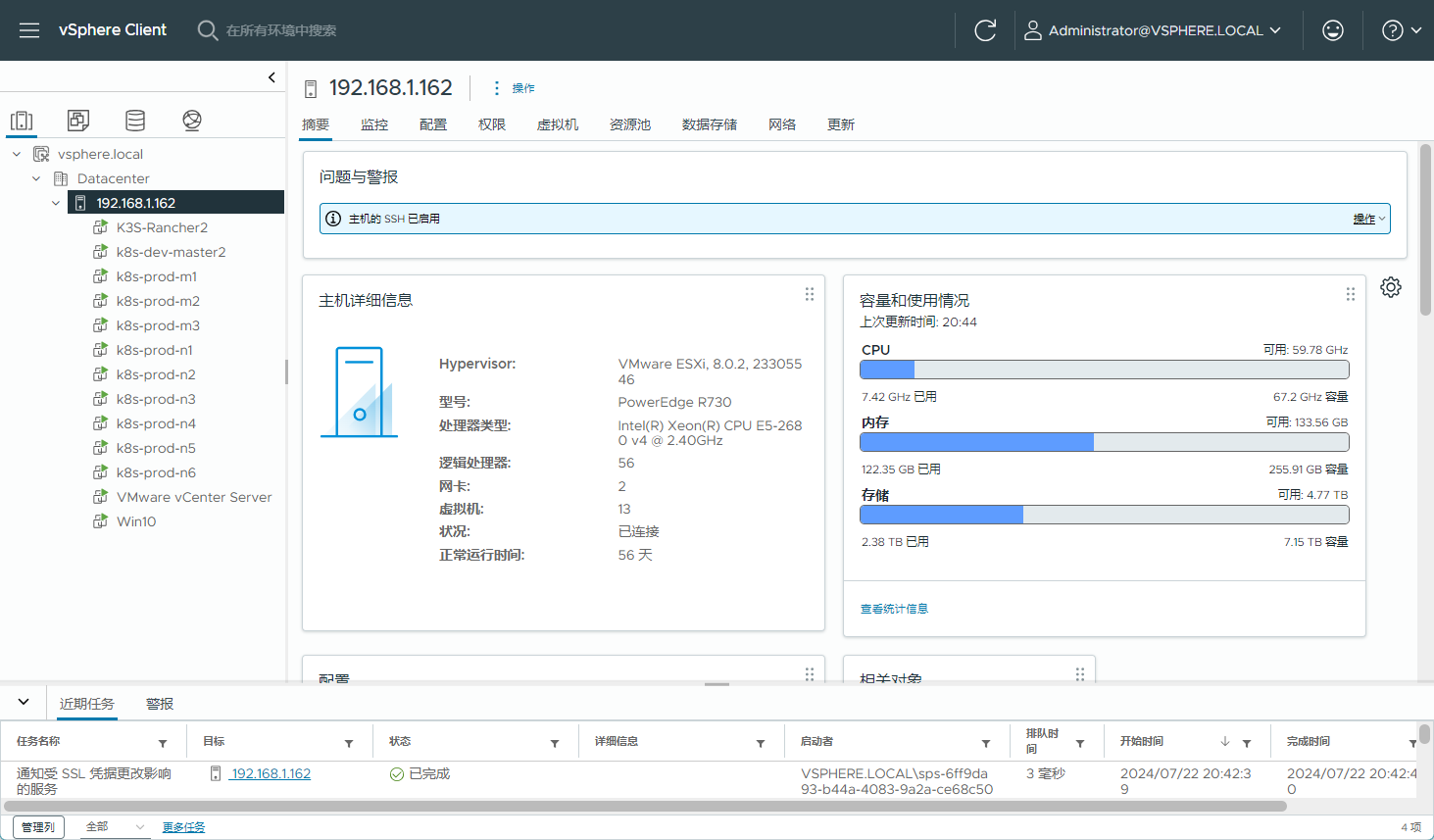Collapse the recent tasks bottom panel
1434x840 pixels.
[x=24, y=702]
